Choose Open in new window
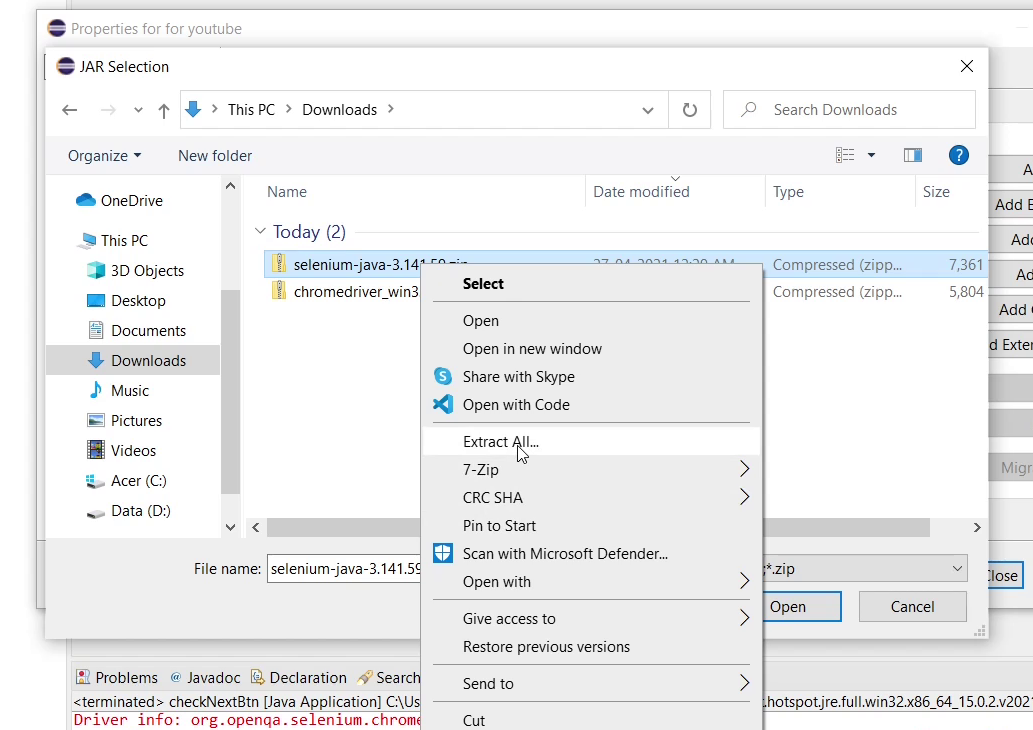 (x=592, y=349)
